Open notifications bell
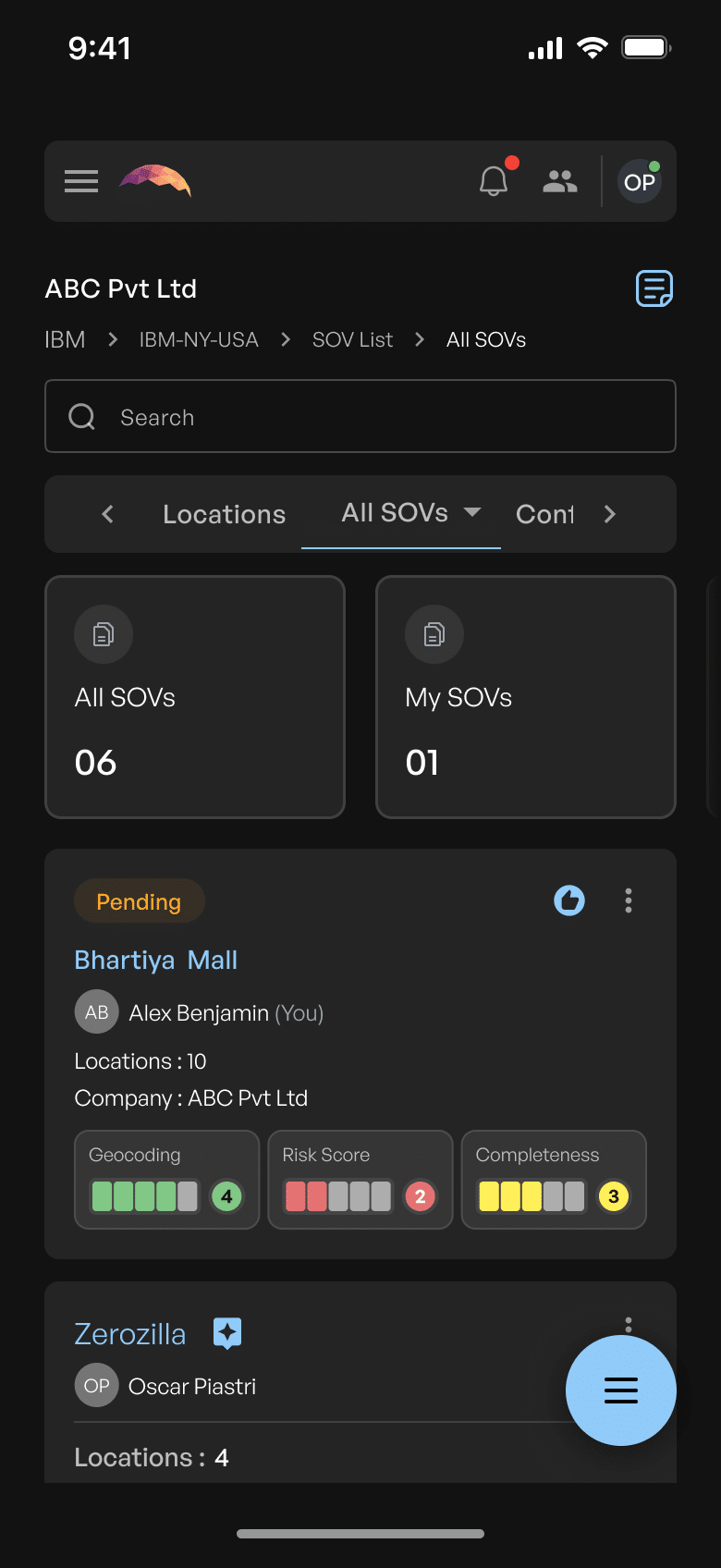The width and height of the screenshot is (721, 1568). tap(494, 181)
